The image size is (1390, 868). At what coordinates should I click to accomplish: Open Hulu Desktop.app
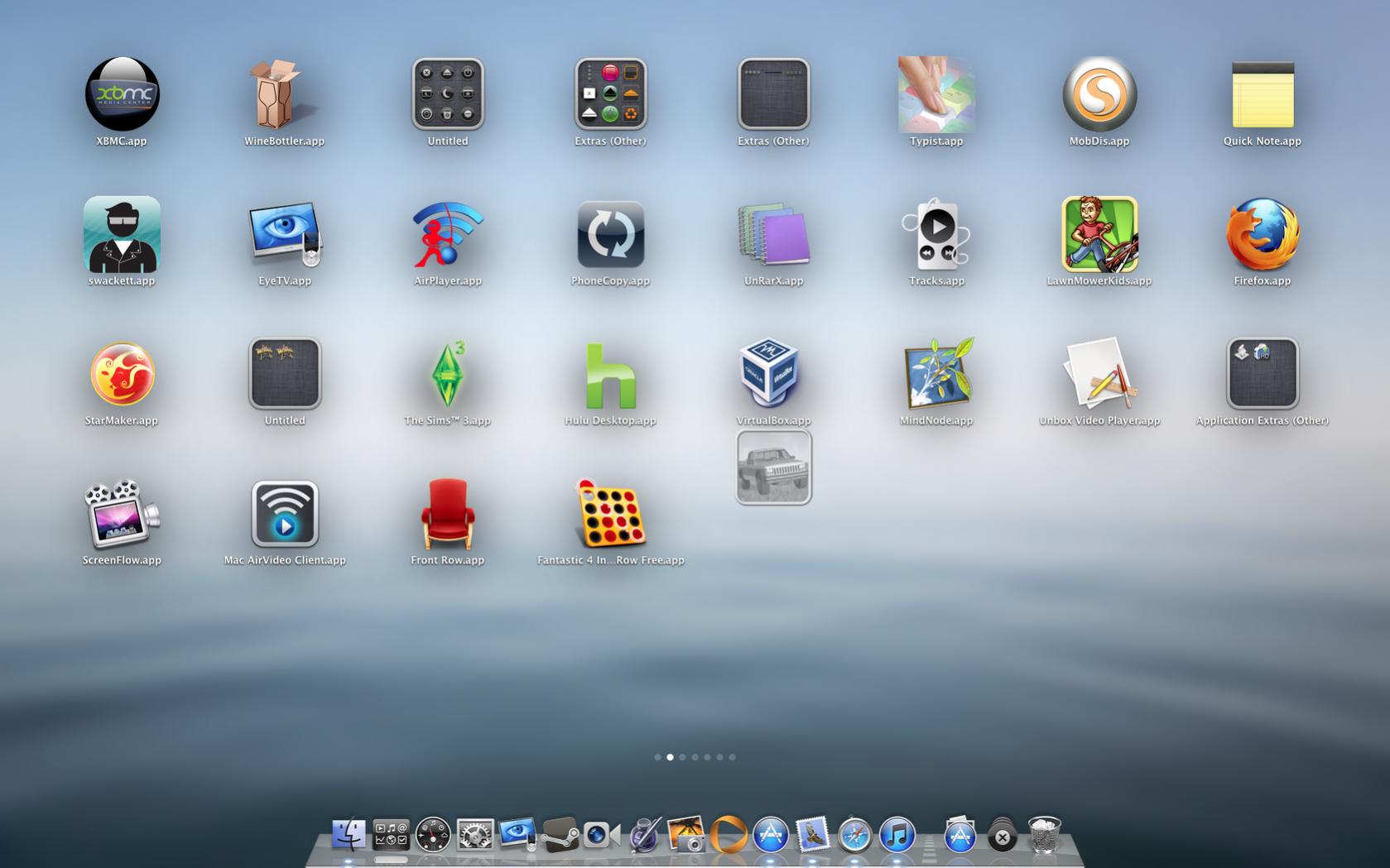tap(610, 376)
